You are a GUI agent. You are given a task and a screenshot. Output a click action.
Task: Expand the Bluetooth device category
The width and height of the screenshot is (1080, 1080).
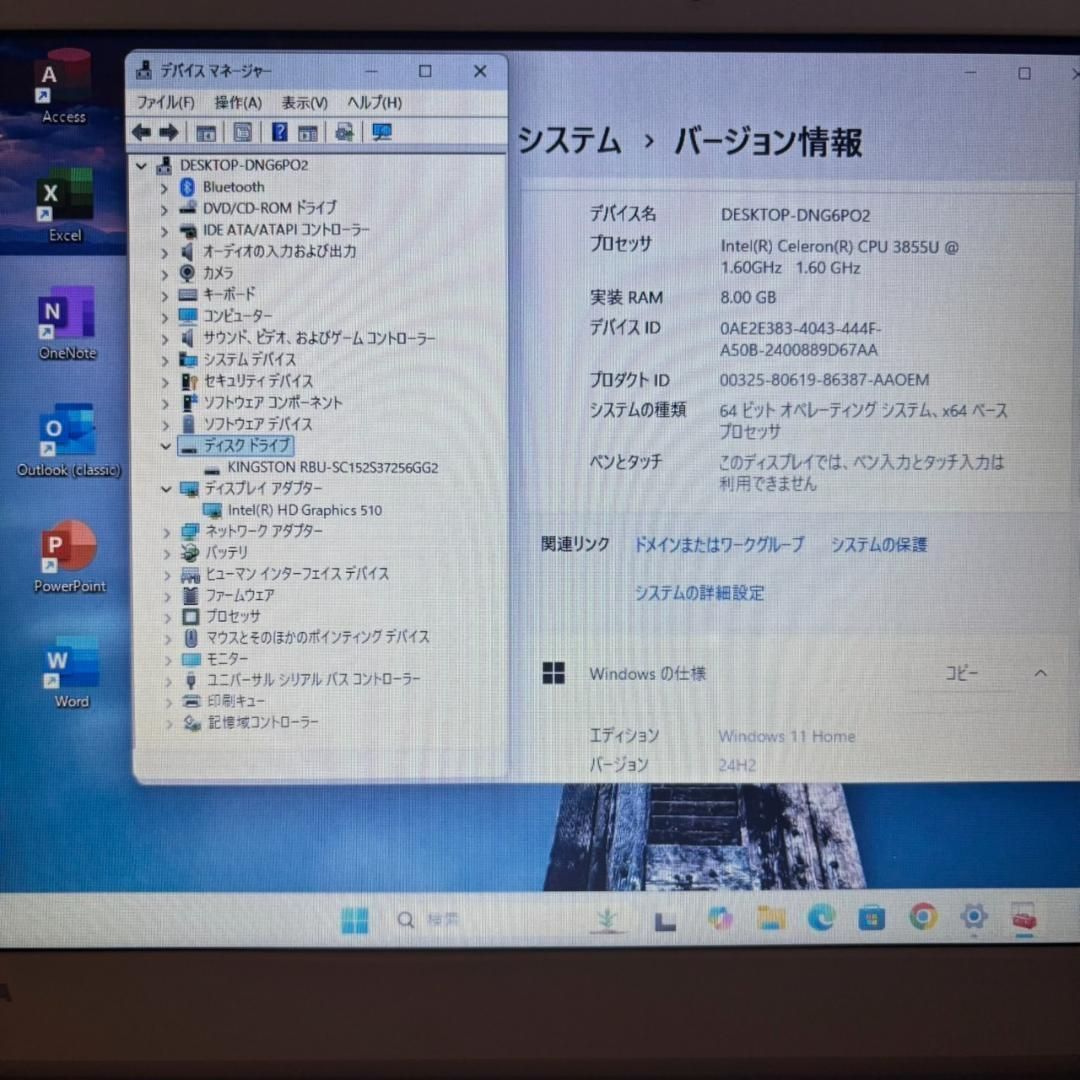tap(165, 187)
